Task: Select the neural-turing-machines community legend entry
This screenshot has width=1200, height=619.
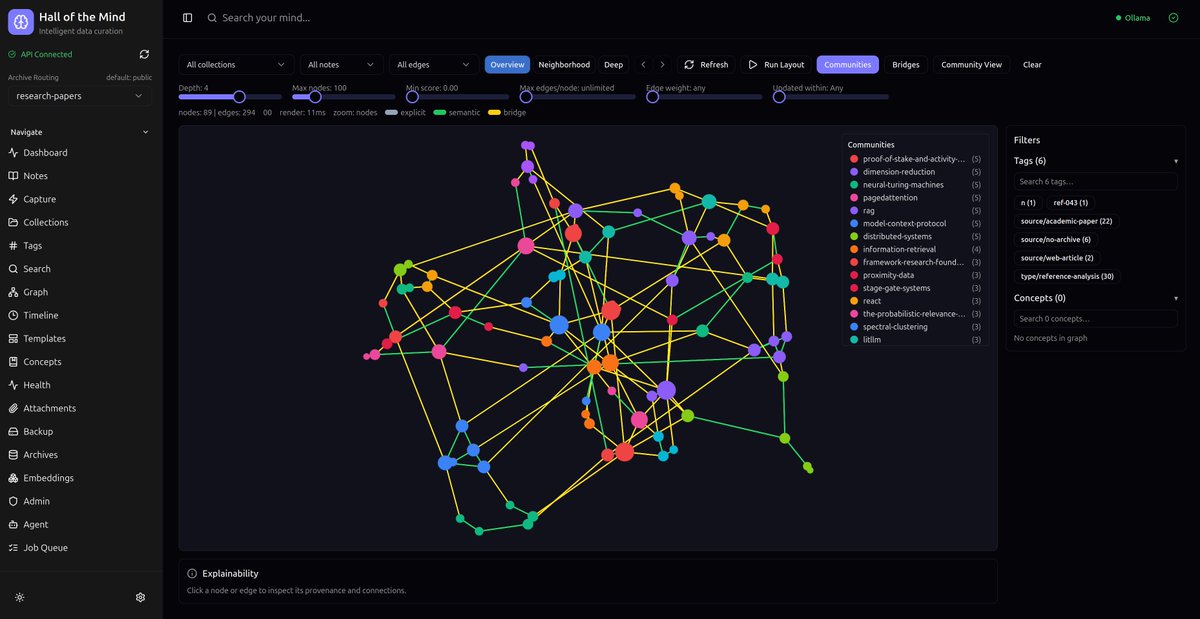Action: tap(915, 185)
